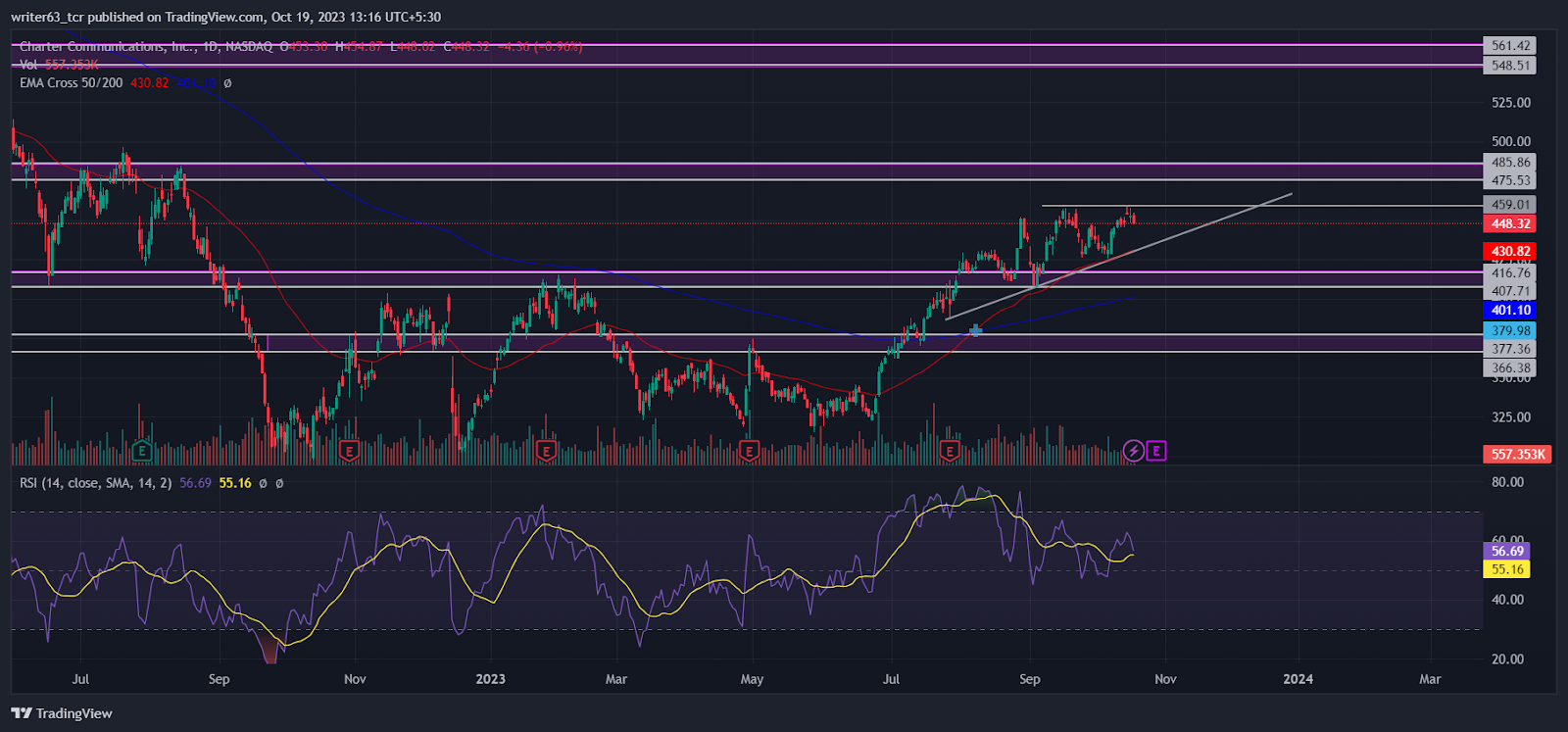Click the EMA Cross 50/200 indicator label
This screenshot has width=1568, height=732.
(72, 83)
